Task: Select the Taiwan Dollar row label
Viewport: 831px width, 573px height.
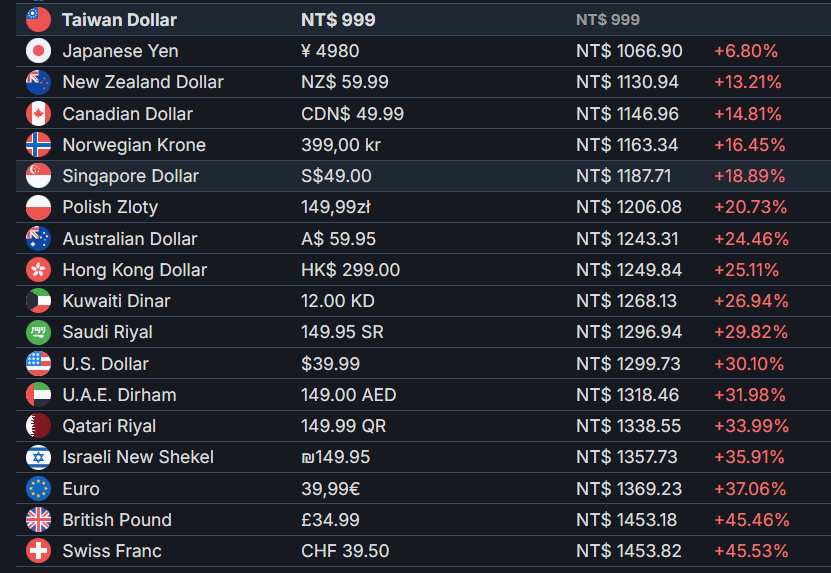Action: [x=119, y=20]
